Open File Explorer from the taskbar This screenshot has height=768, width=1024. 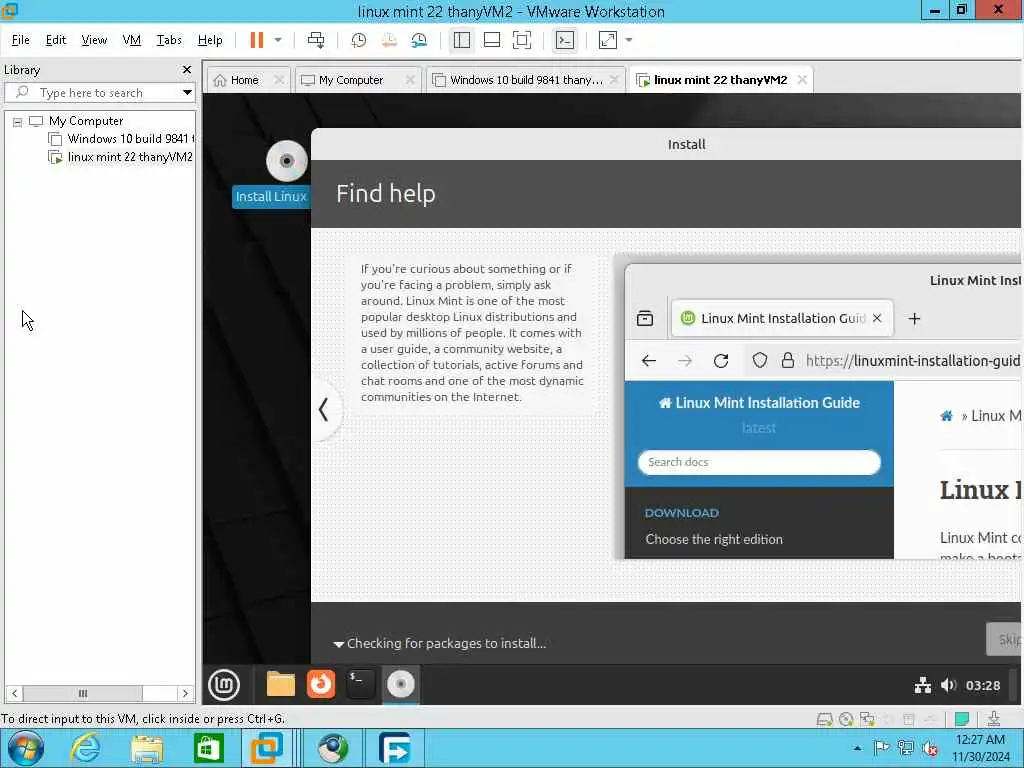coord(147,748)
